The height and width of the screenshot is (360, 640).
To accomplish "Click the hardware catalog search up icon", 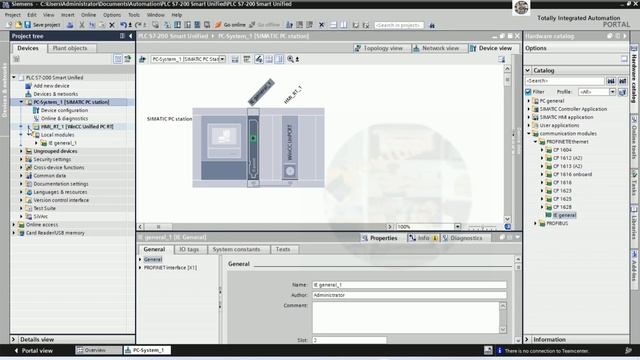I will click(x=622, y=81).
